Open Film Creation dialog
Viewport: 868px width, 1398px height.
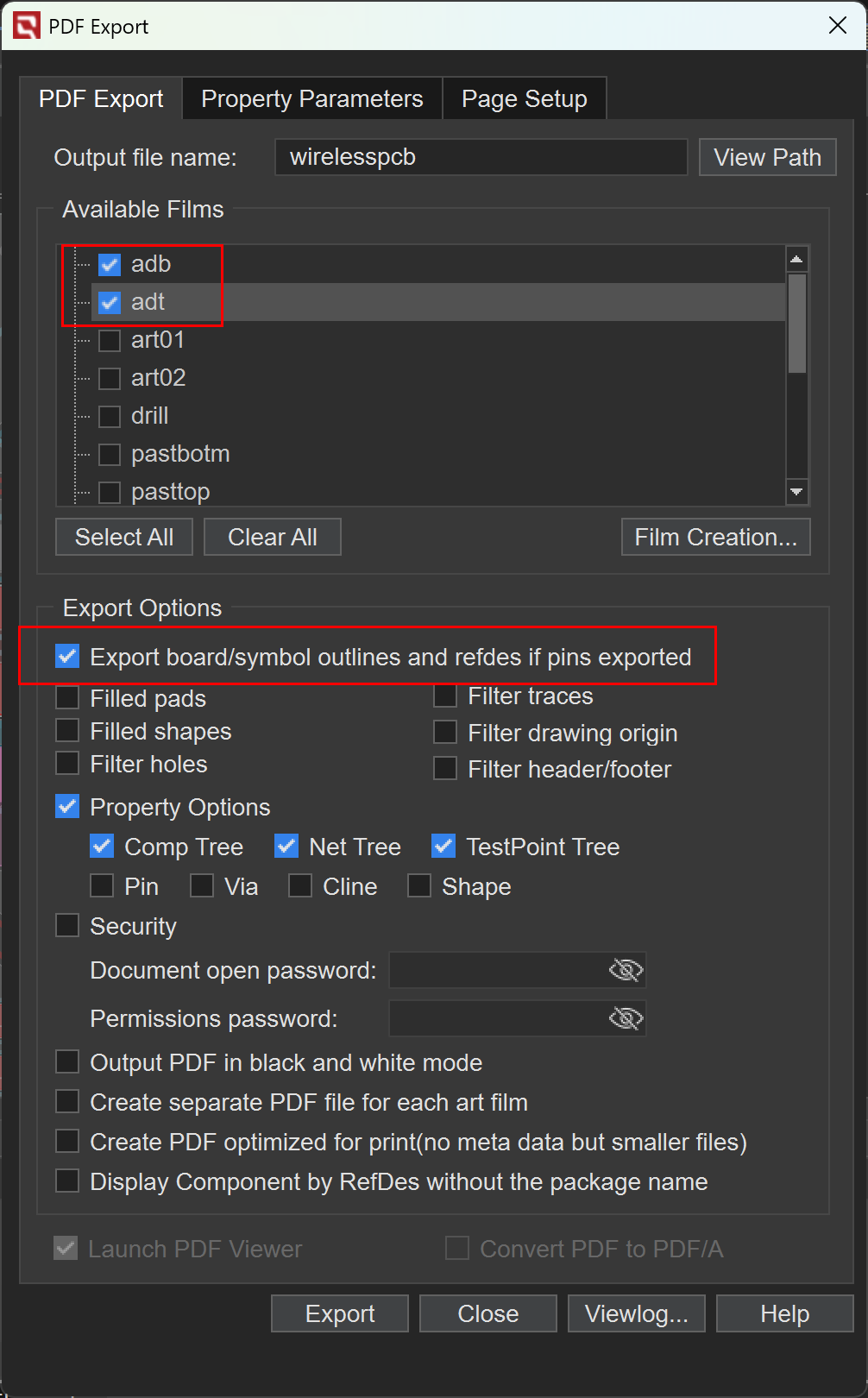pyautogui.click(x=715, y=537)
